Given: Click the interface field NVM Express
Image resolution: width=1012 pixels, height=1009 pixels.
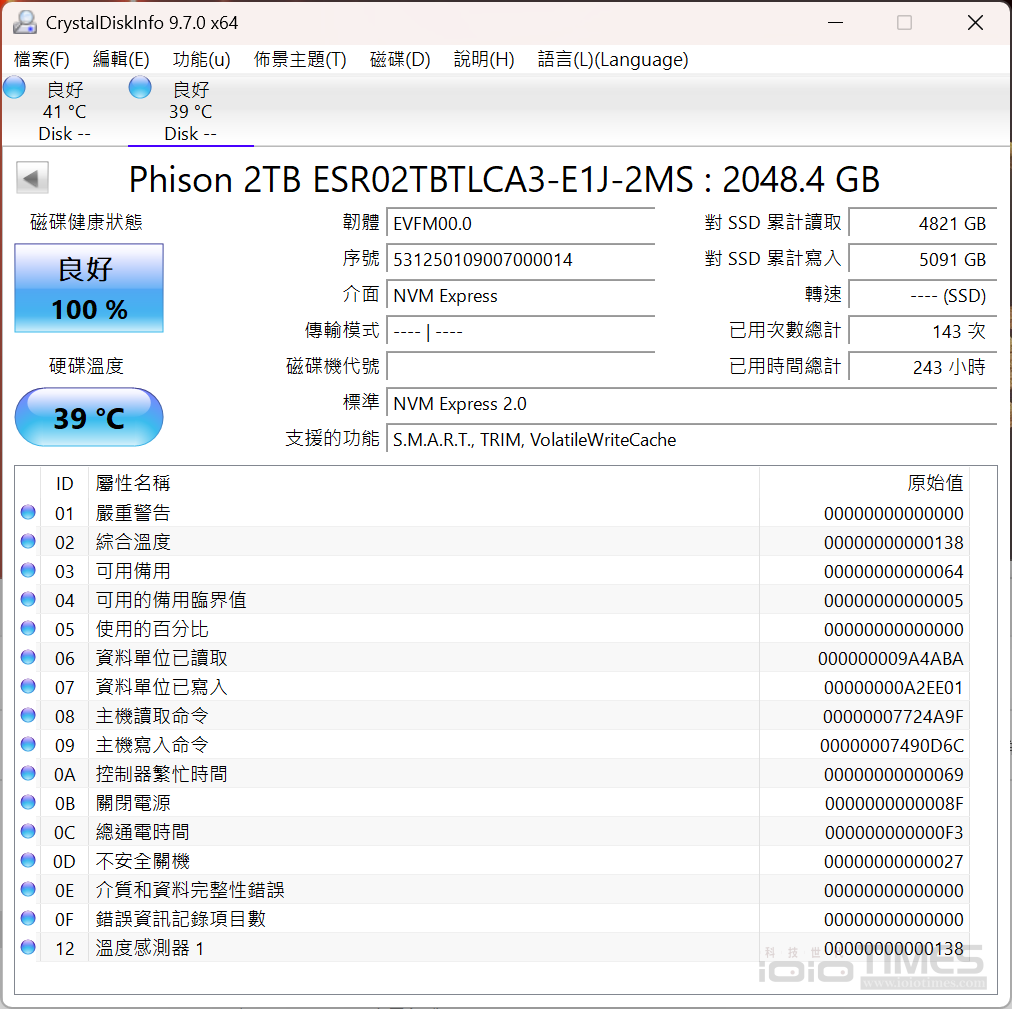Looking at the screenshot, I should 521,296.
